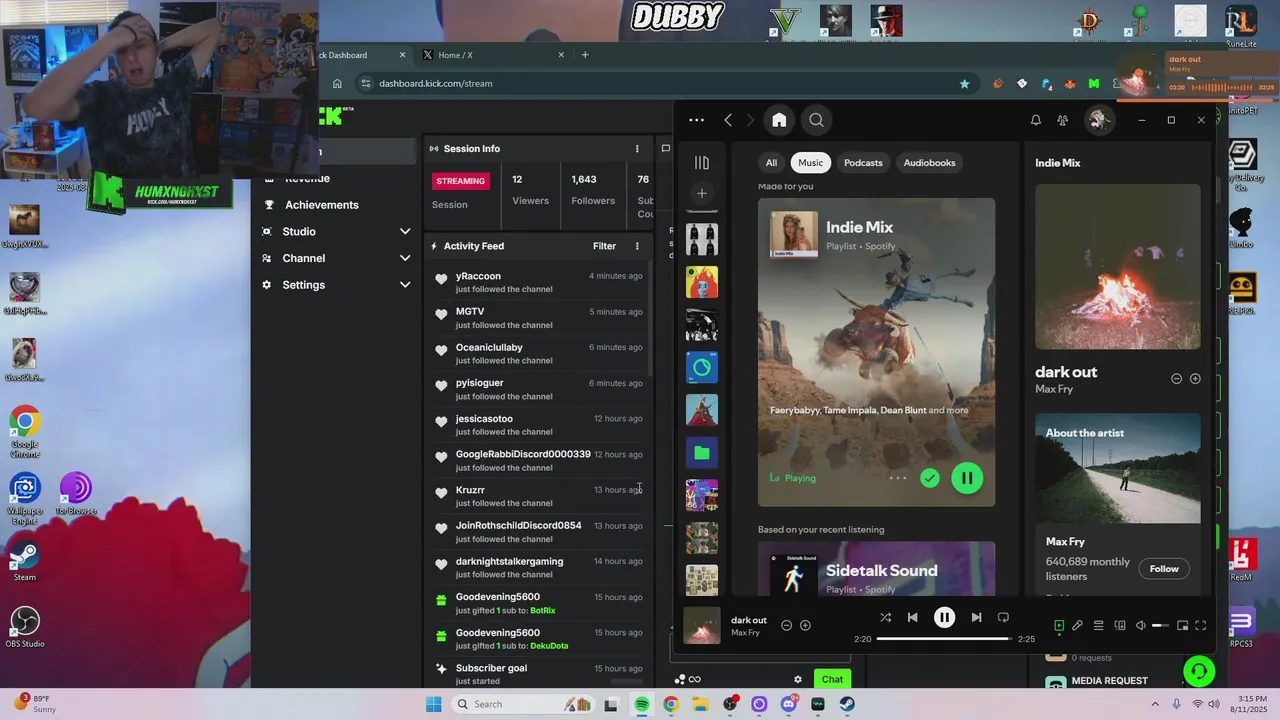
Task: Open the green folder in Spotify library
Action: click(702, 453)
